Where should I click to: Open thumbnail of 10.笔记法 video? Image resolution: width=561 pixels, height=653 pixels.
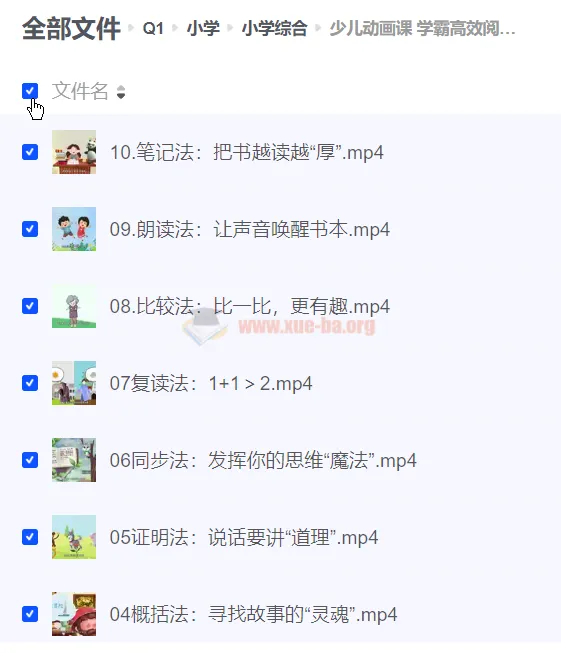[74, 152]
